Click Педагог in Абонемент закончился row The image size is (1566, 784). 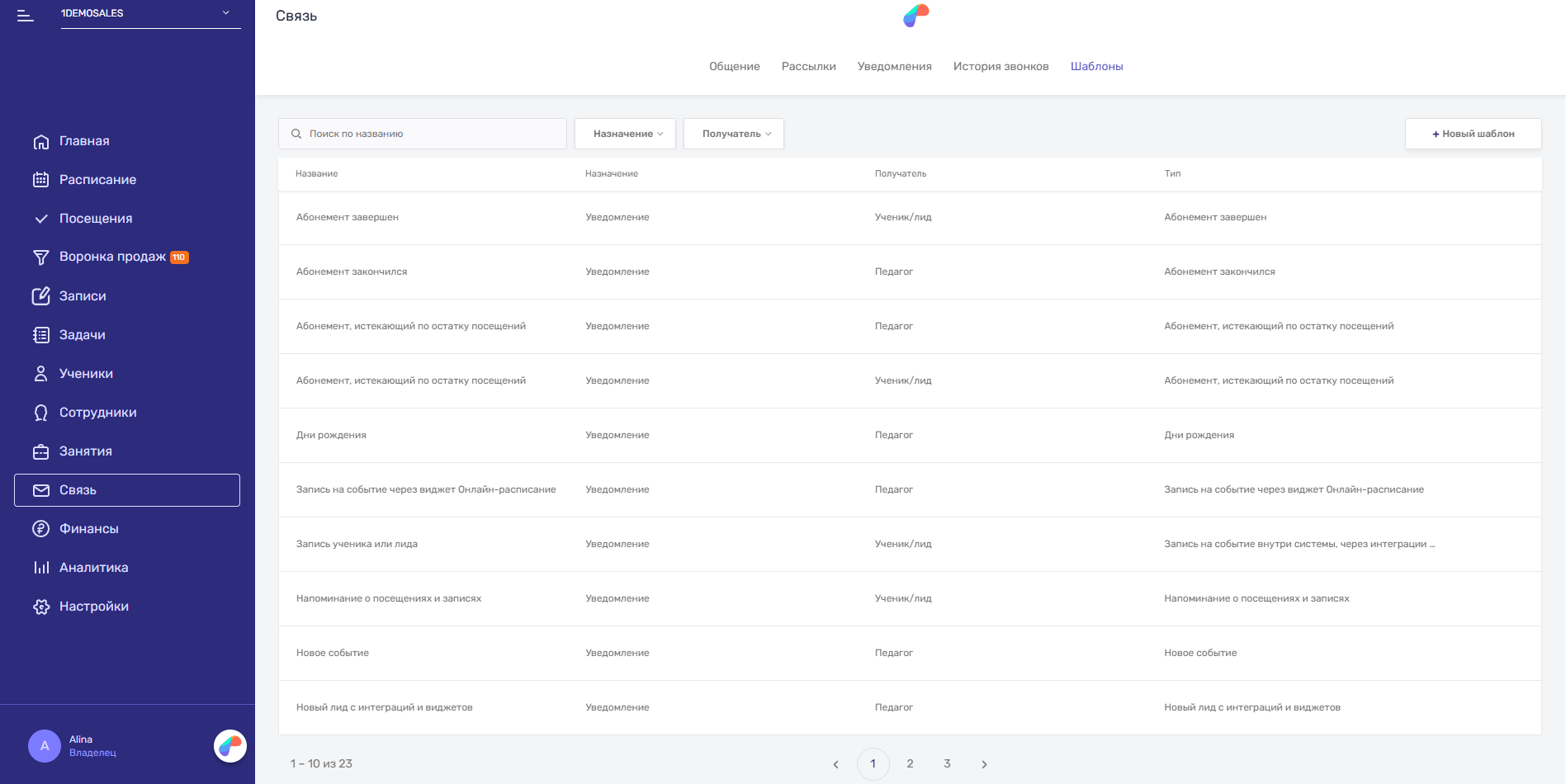coord(894,272)
